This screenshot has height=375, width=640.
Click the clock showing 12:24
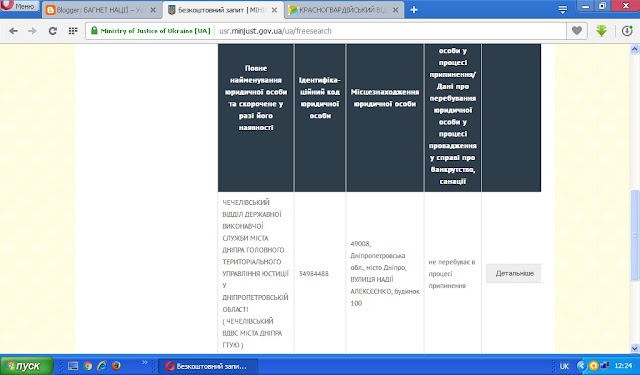(623, 366)
